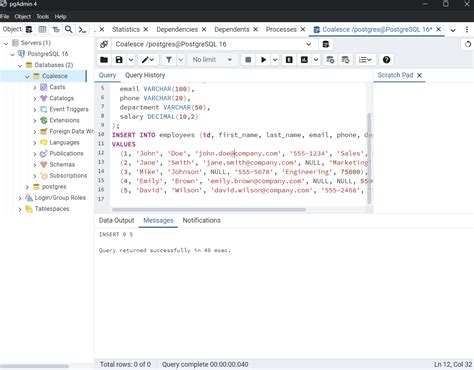
Task: Open the No limit rows dropdown
Action: (212, 60)
